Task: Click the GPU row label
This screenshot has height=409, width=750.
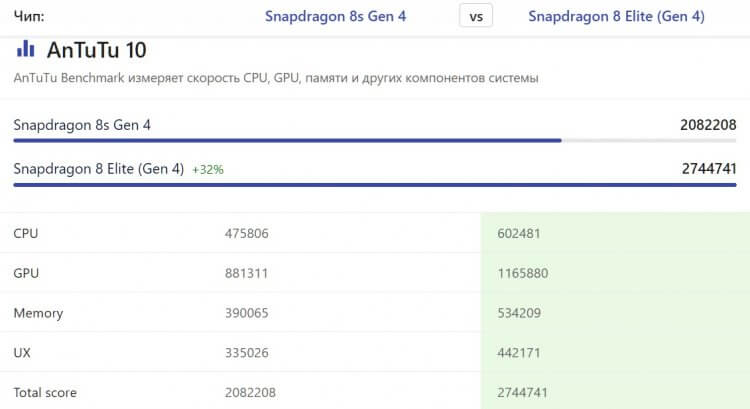Action: (26, 273)
